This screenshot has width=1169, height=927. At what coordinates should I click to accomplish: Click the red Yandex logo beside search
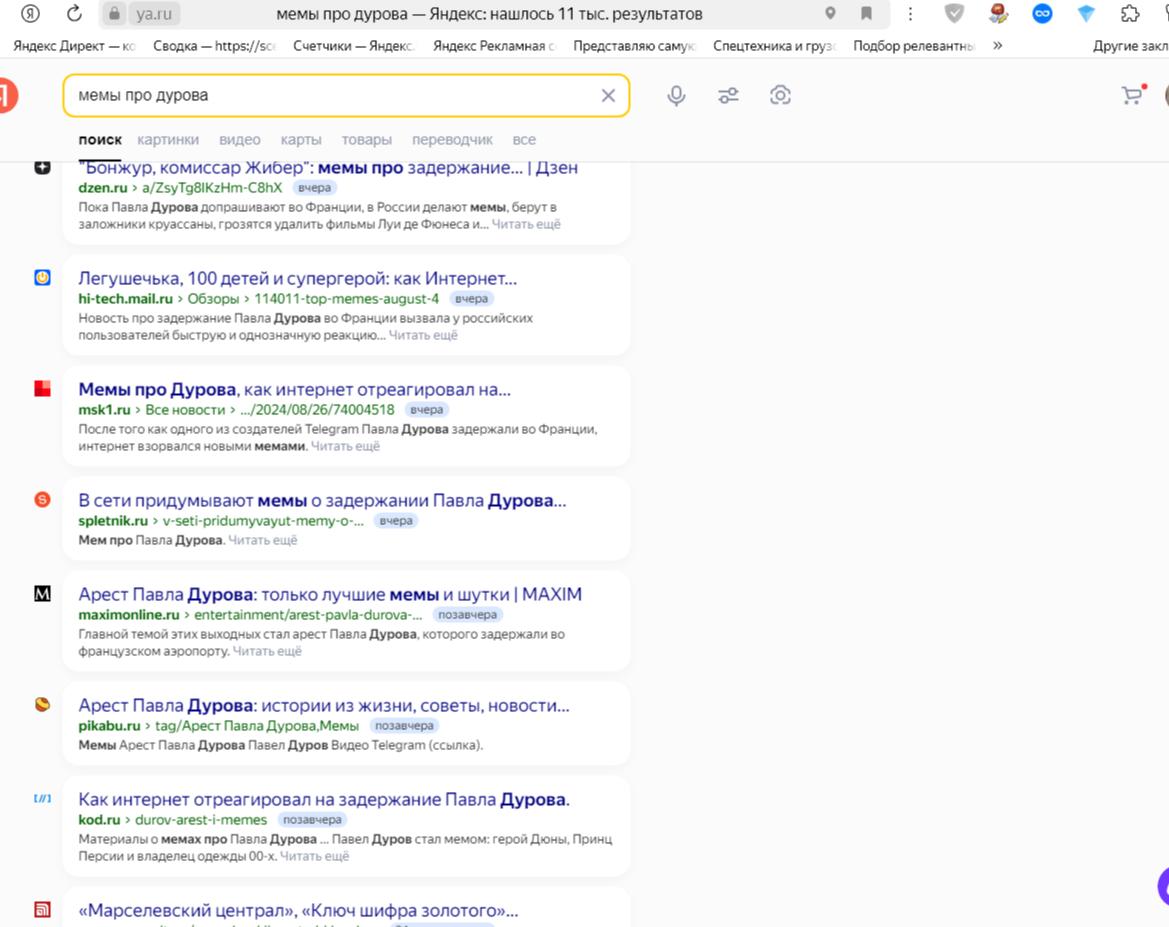[7, 95]
